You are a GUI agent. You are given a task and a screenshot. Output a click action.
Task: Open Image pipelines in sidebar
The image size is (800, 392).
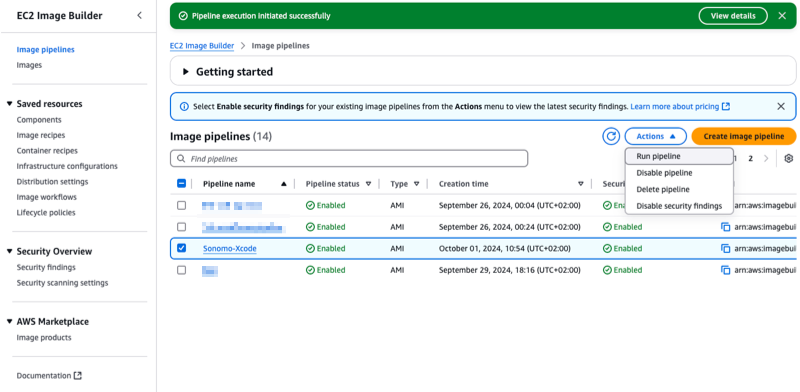click(45, 50)
